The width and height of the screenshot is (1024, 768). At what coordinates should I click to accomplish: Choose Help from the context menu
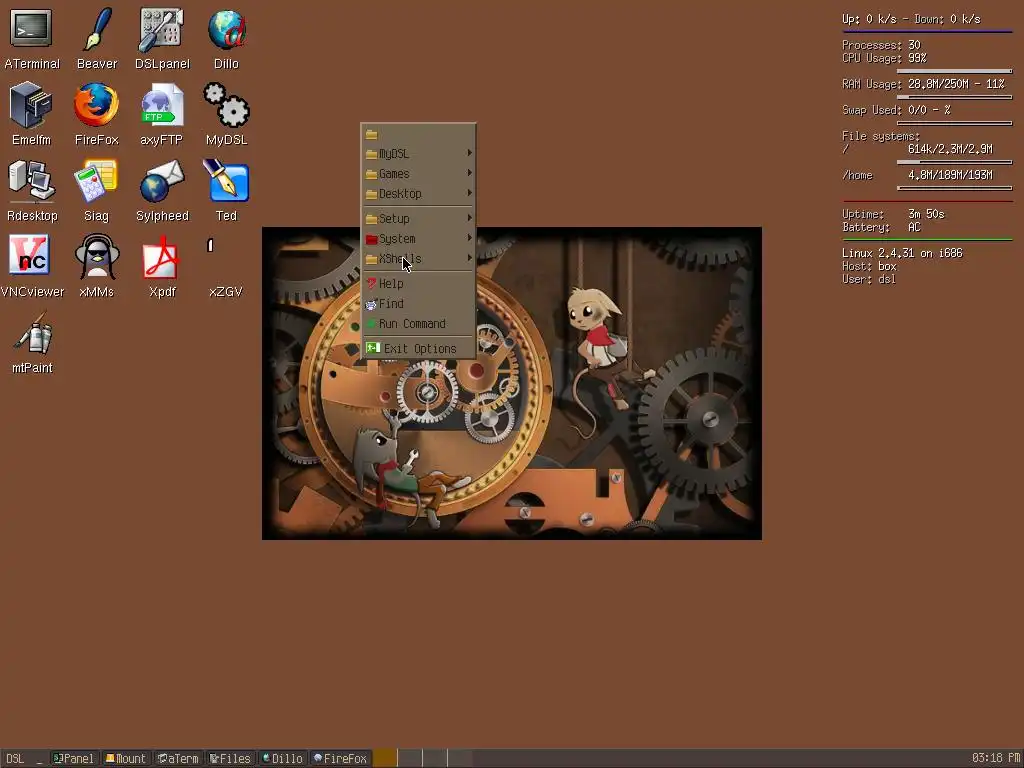coord(418,284)
